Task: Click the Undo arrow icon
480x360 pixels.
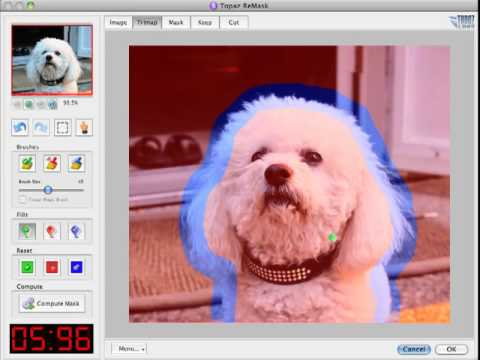Action: (x=20, y=128)
